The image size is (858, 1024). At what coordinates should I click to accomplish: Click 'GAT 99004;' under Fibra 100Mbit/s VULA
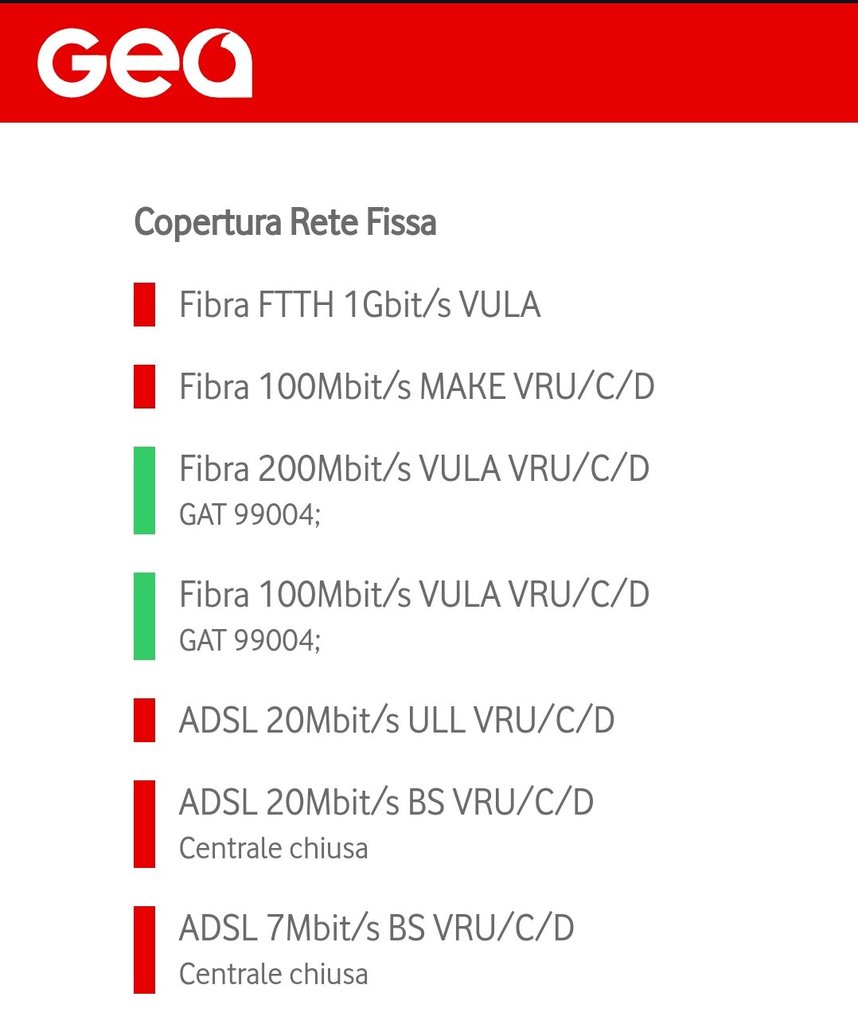(x=250, y=642)
